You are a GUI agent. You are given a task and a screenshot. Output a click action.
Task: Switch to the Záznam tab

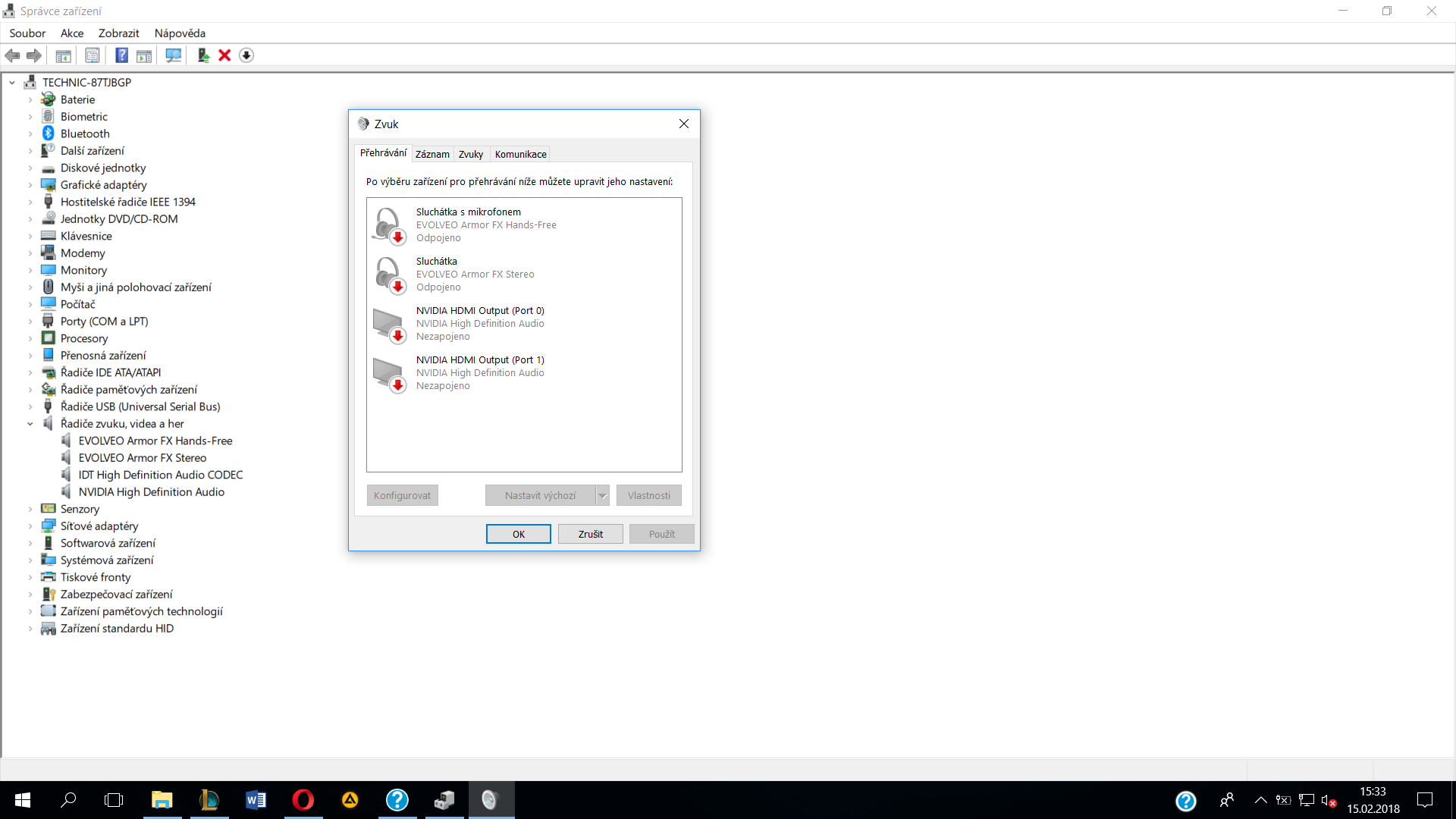click(432, 154)
